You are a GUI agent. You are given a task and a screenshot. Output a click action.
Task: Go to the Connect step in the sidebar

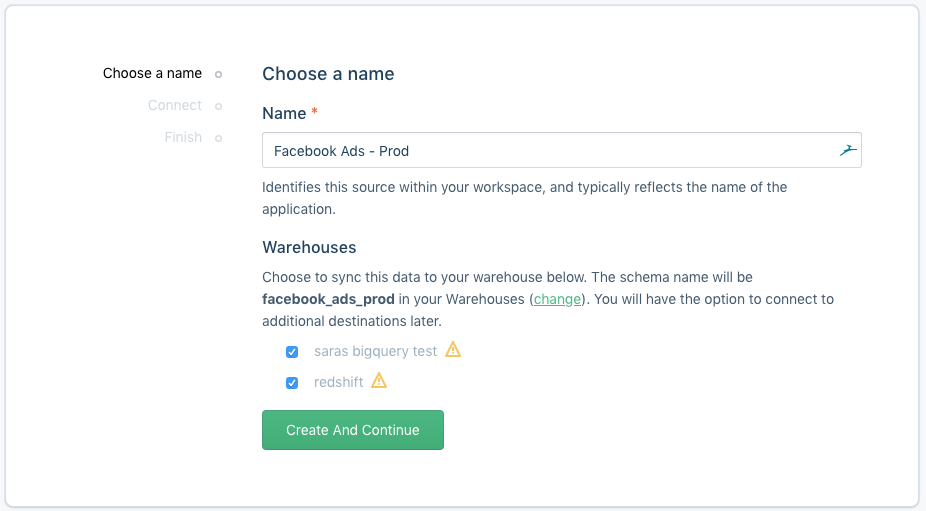click(175, 106)
